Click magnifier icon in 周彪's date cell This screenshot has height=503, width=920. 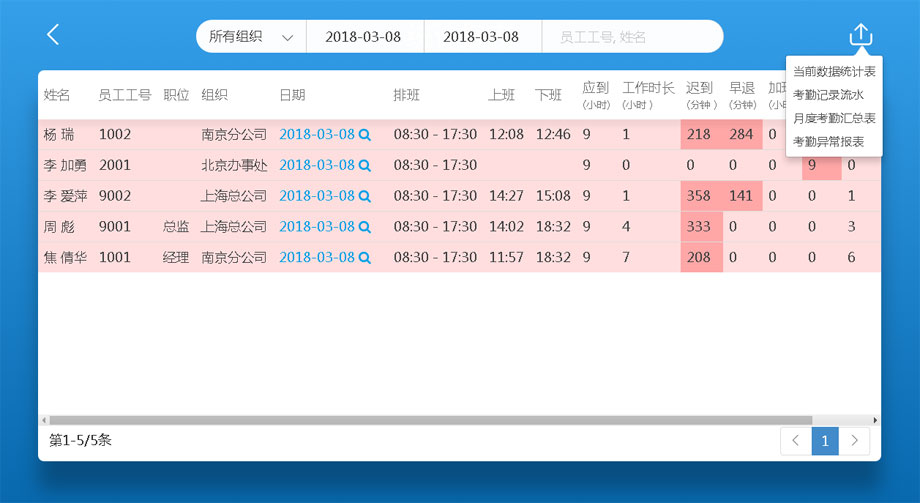365,228
